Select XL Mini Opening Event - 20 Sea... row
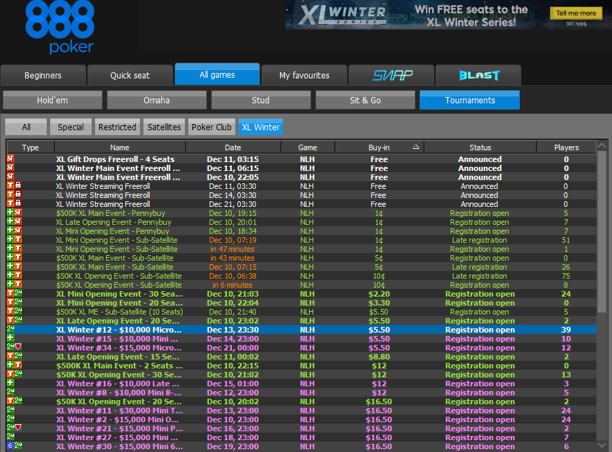This screenshot has height=452, width=612. [301, 303]
